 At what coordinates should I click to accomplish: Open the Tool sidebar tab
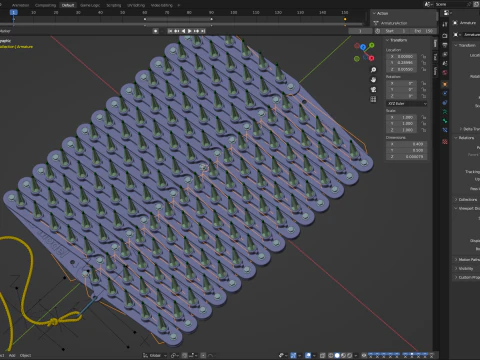(435, 57)
